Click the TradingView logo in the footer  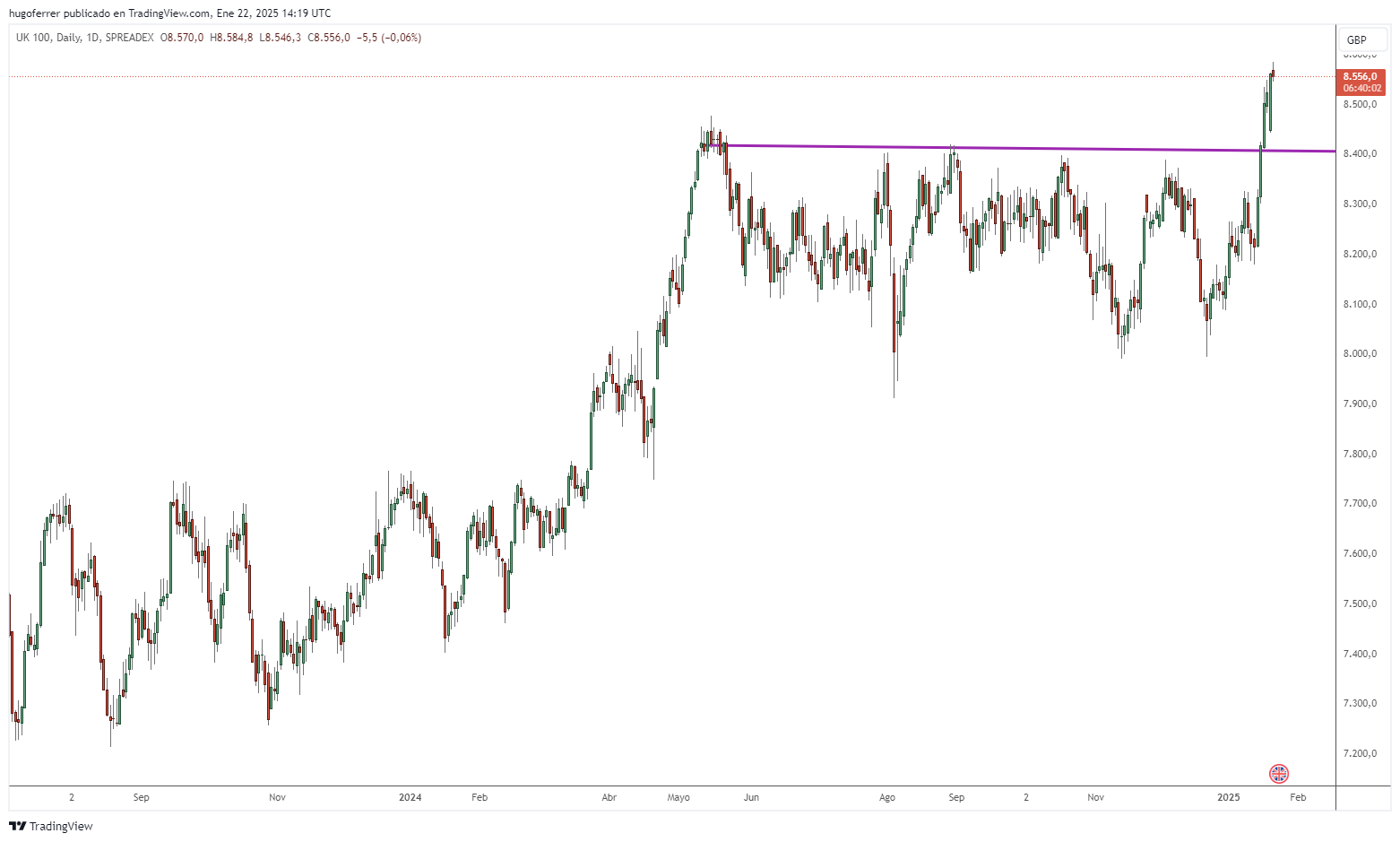pos(51,826)
